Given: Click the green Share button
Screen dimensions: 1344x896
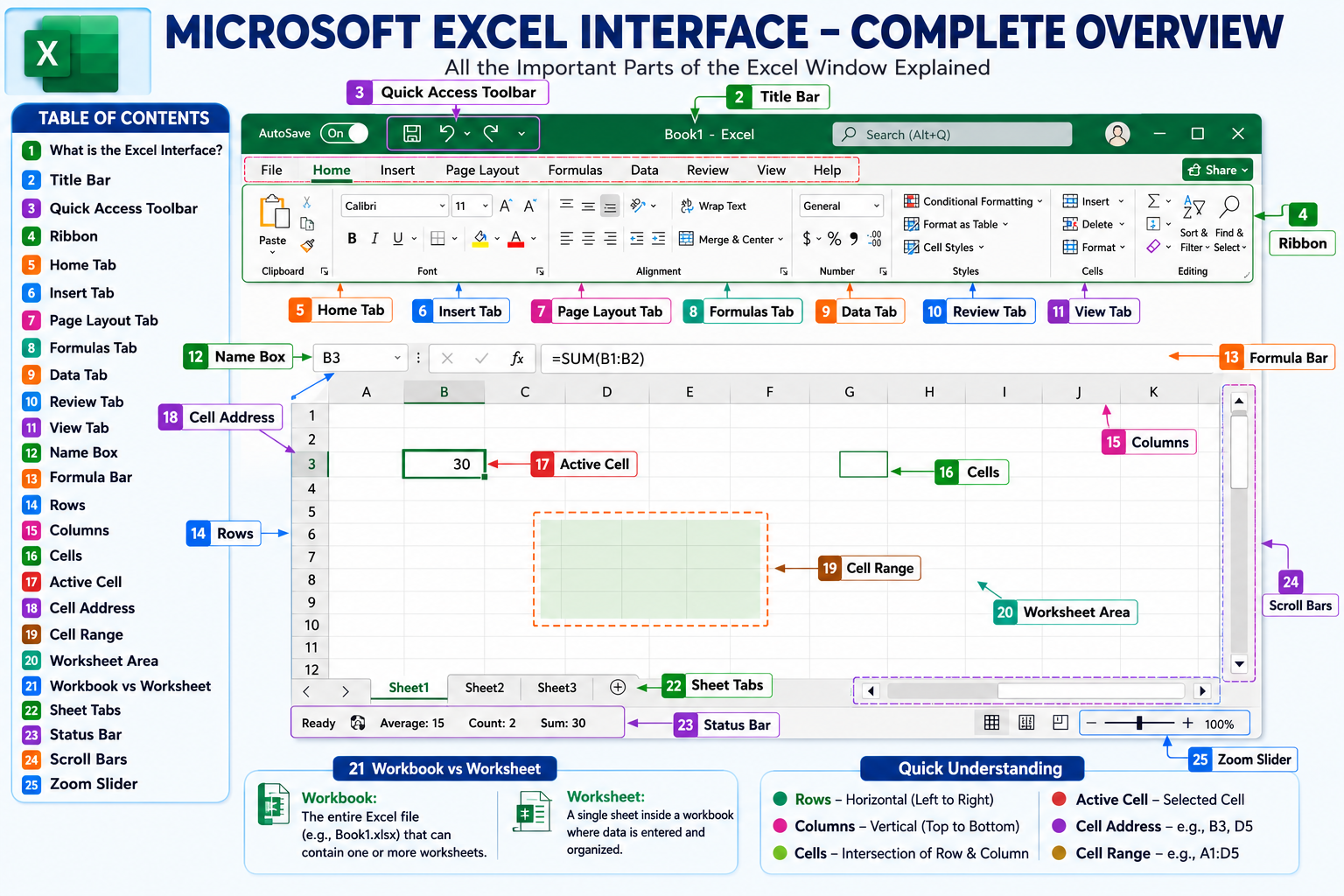Looking at the screenshot, I should [1217, 170].
